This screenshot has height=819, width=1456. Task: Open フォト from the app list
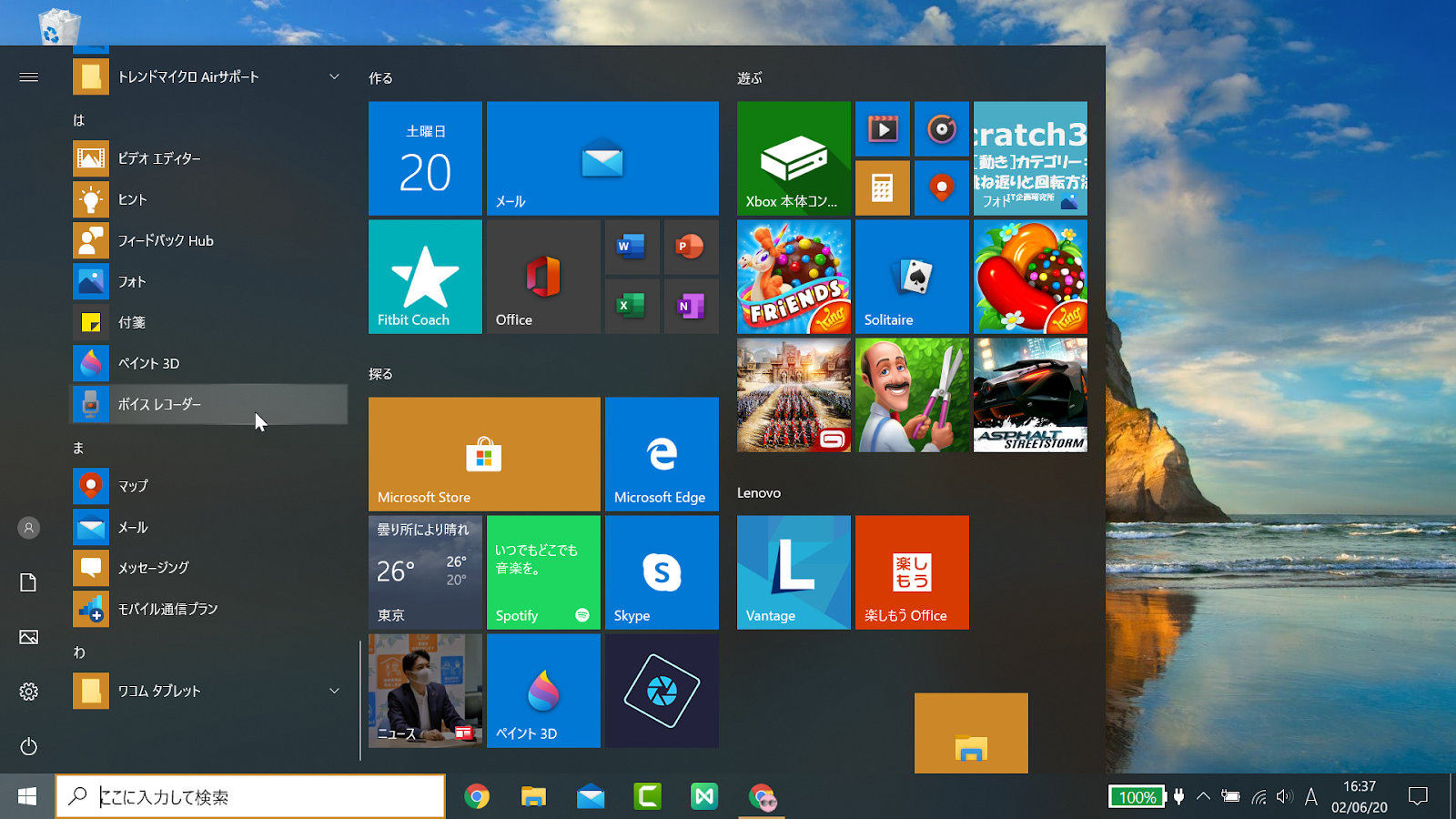point(209,281)
